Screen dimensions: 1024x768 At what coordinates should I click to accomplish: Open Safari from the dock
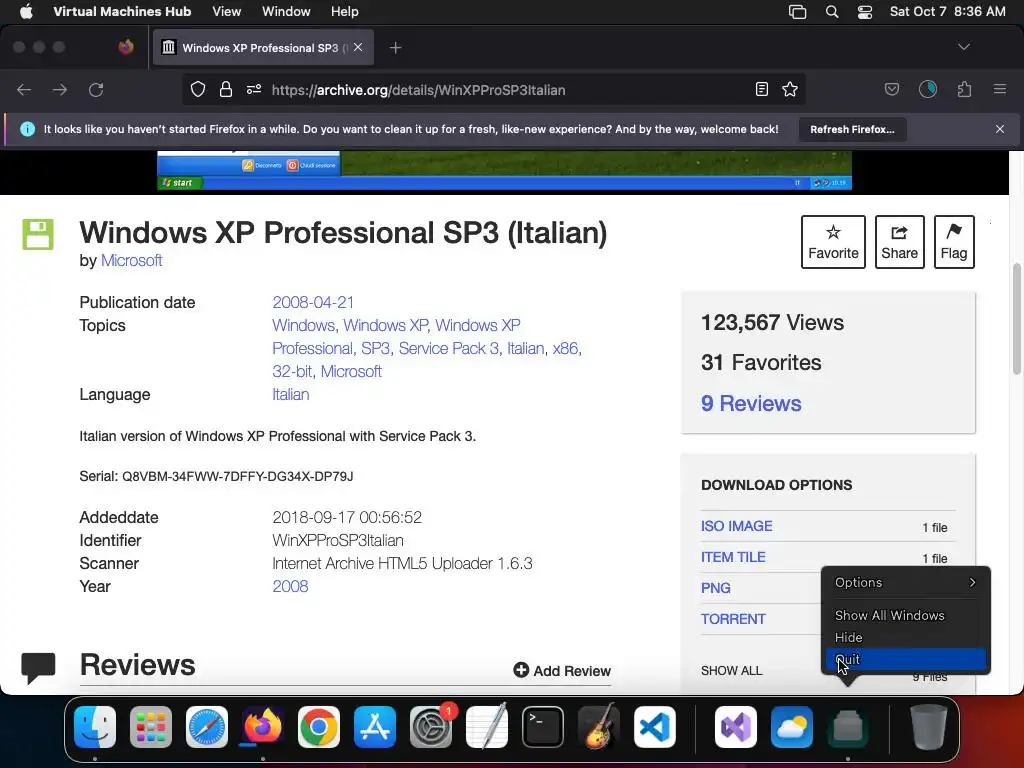(x=207, y=727)
